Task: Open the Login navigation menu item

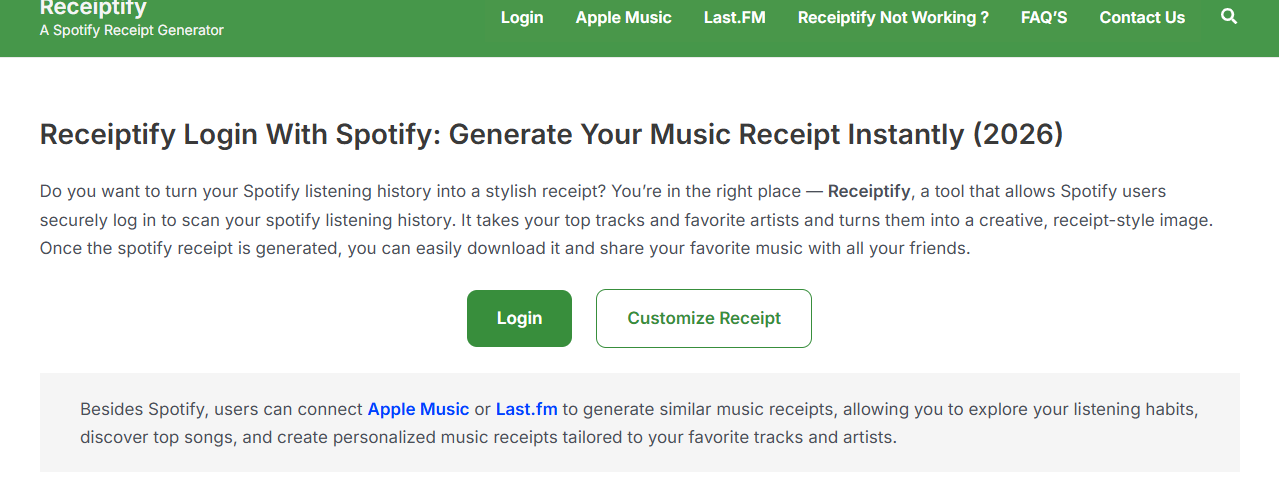Action: click(522, 17)
